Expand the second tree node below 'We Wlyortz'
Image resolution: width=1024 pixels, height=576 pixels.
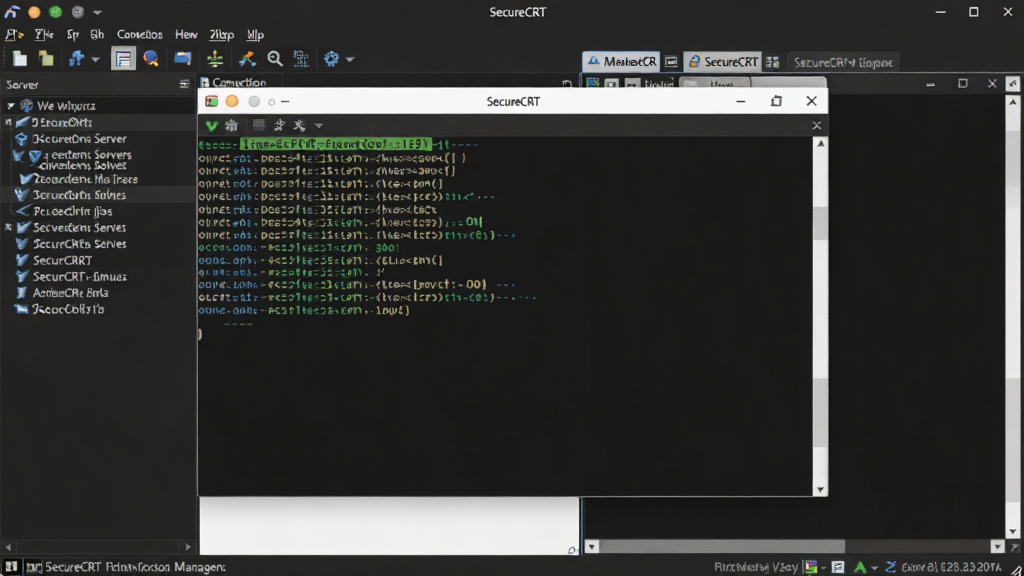8,122
